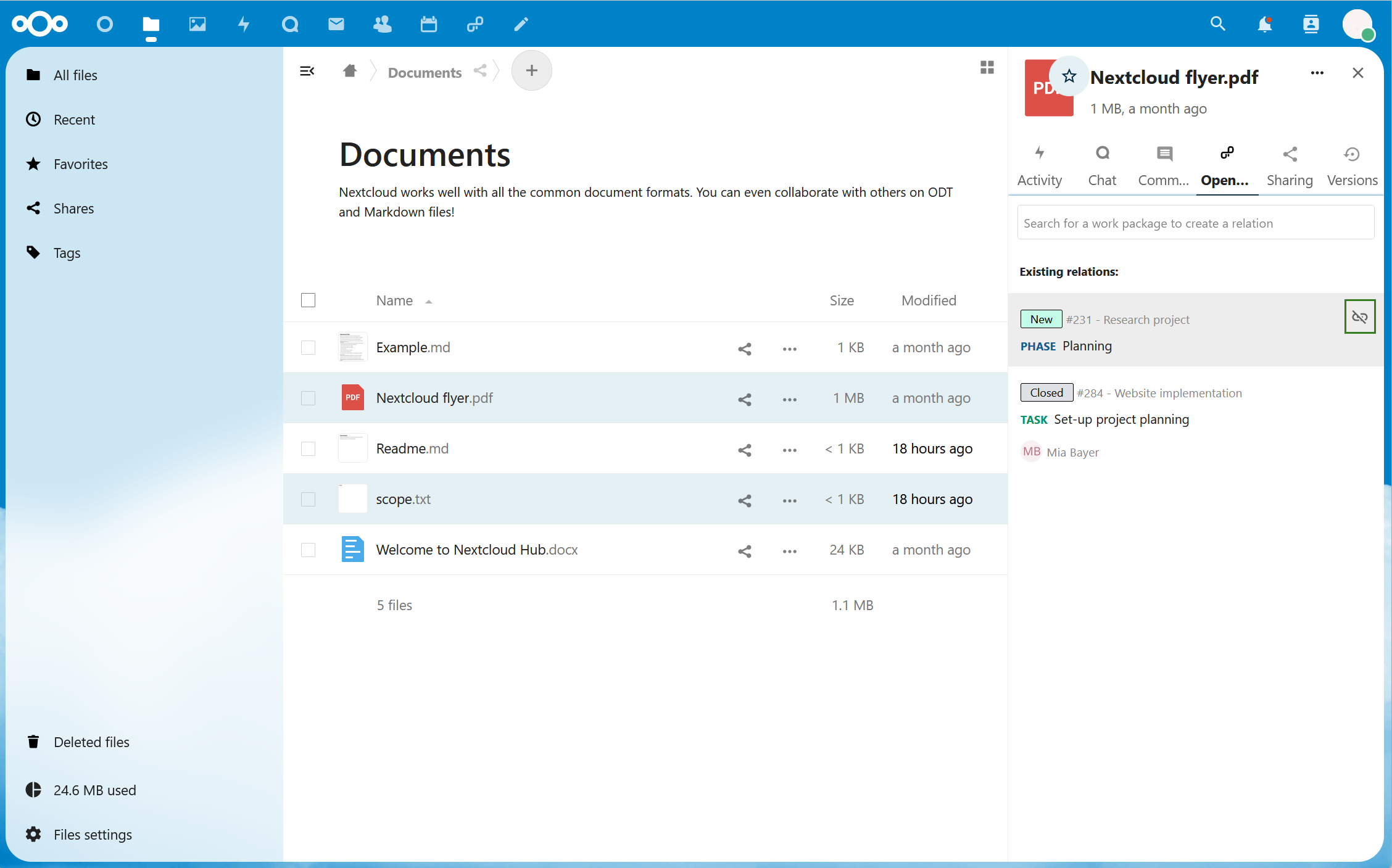
Task: Switch files view to grid layout
Action: click(987, 67)
